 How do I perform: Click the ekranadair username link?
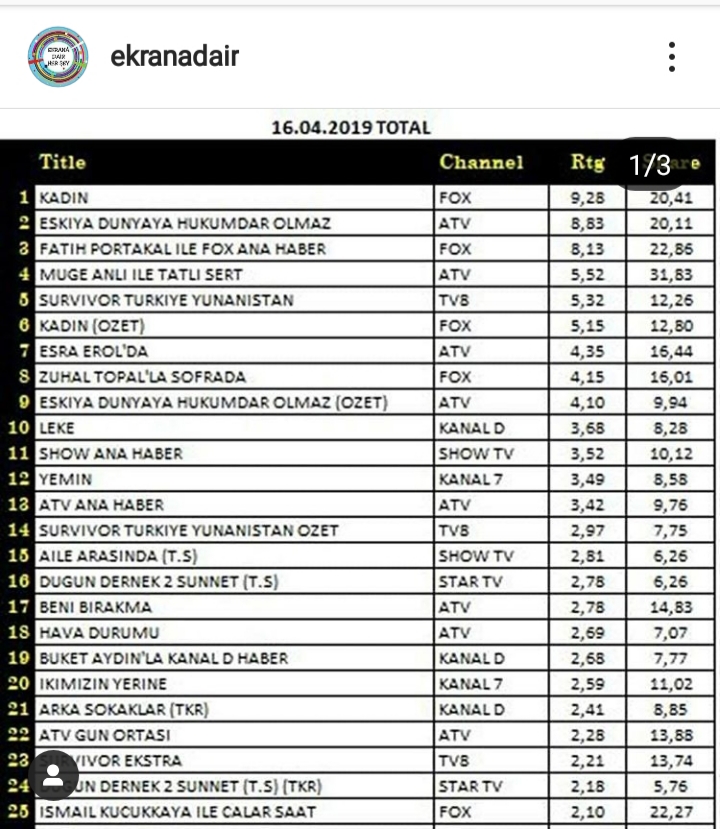coord(175,56)
